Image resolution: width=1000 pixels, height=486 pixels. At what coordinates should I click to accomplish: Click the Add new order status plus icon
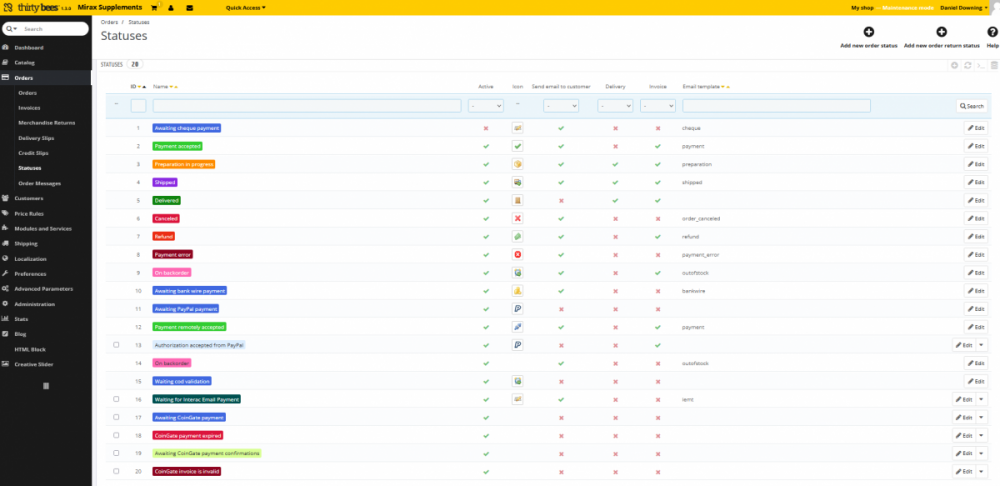[868, 33]
